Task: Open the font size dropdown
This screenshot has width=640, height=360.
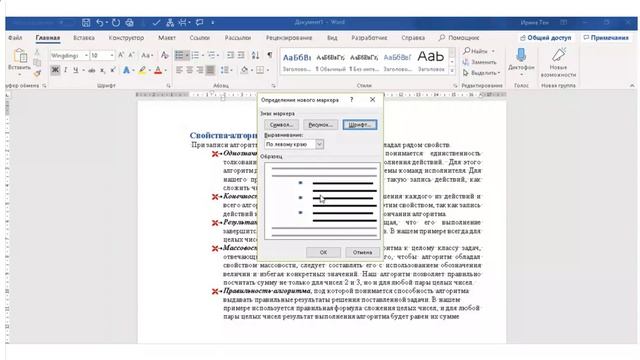Action: 112,55
